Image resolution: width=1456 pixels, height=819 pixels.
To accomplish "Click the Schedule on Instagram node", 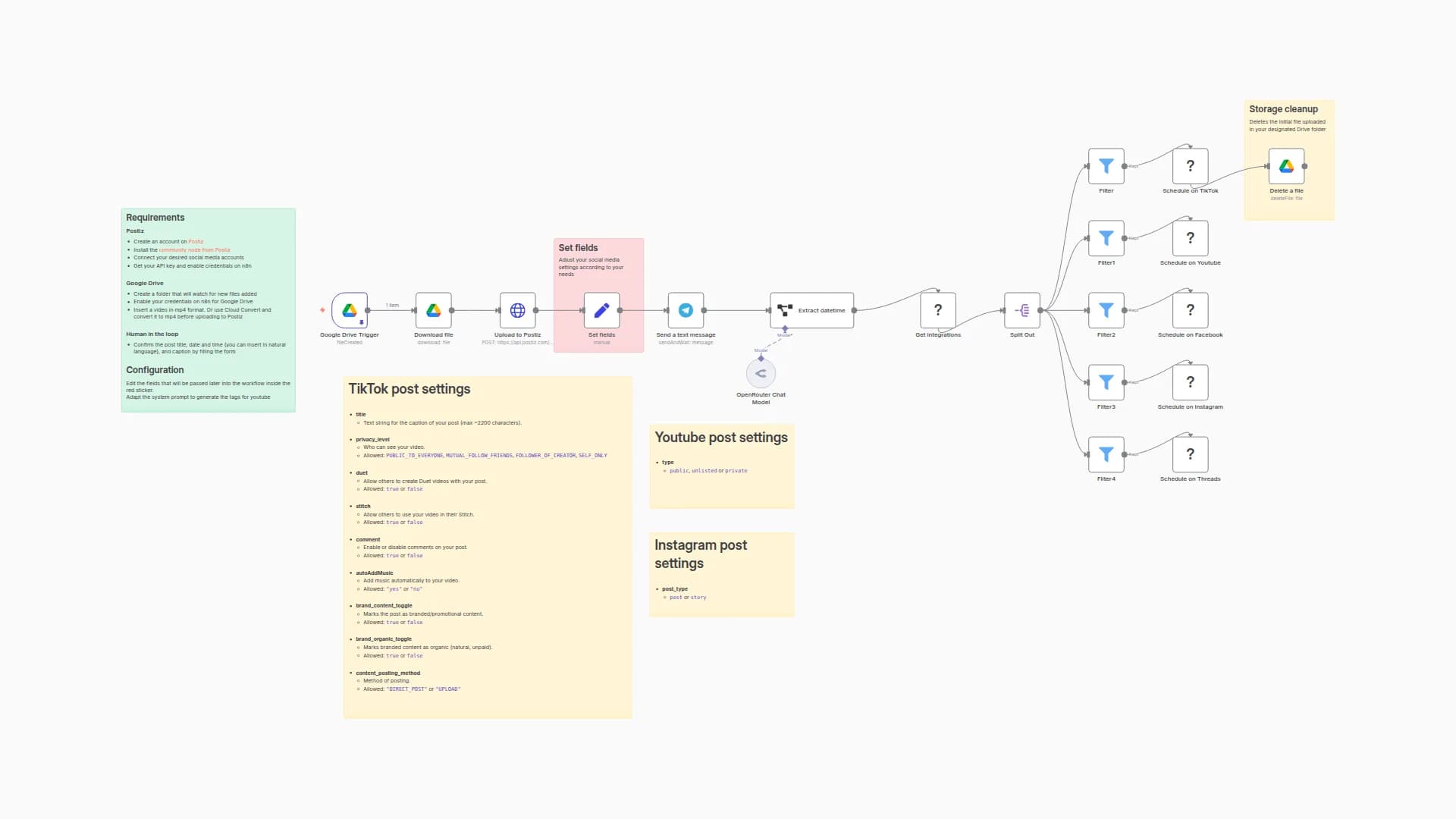I will point(1190,382).
